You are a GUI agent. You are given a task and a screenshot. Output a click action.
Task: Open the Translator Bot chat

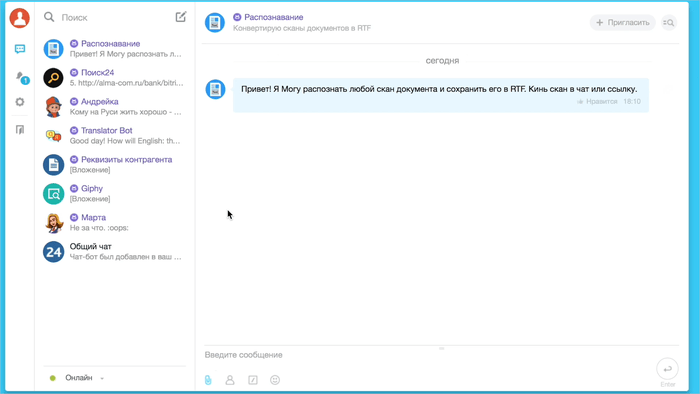[114, 136]
